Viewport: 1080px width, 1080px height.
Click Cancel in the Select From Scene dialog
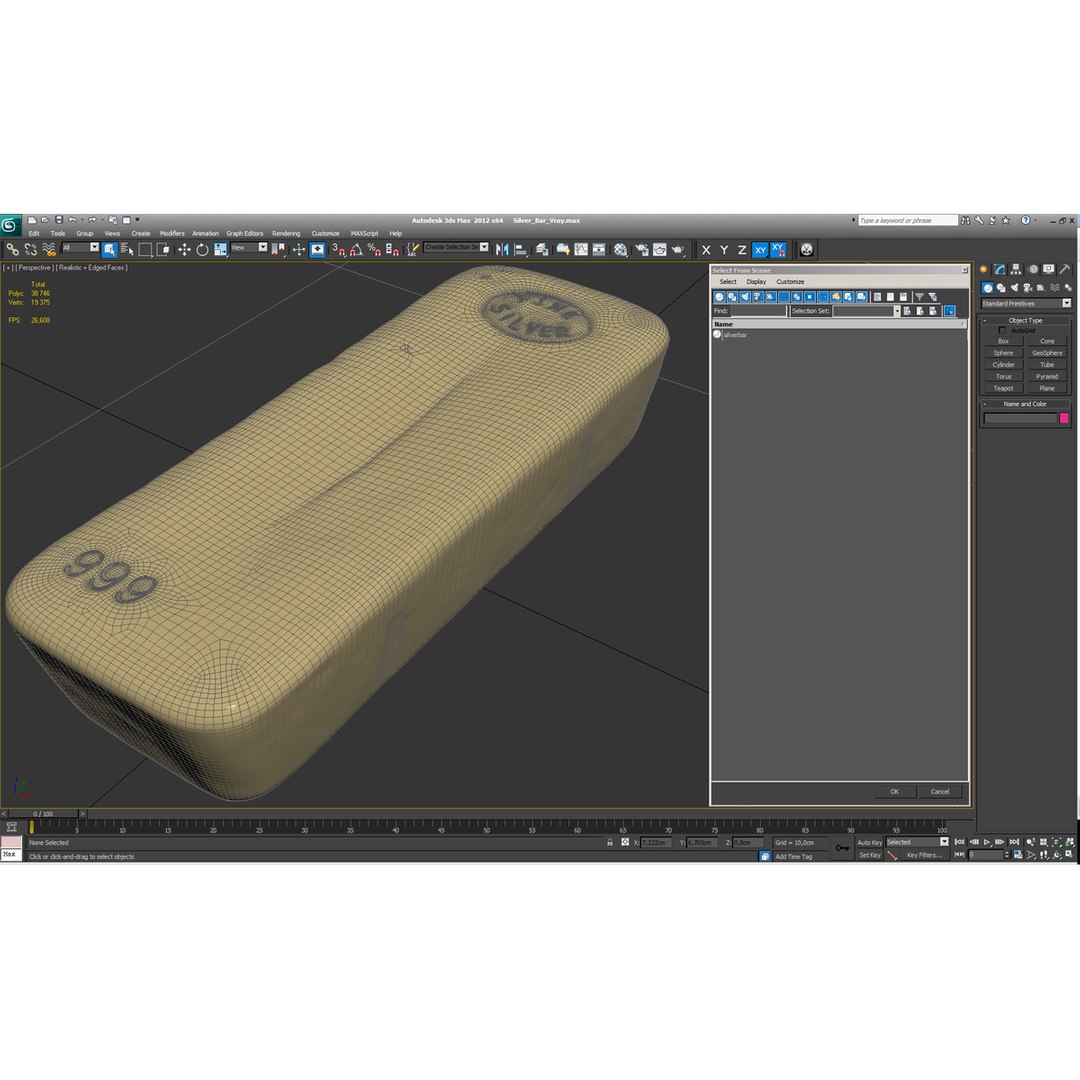click(940, 791)
